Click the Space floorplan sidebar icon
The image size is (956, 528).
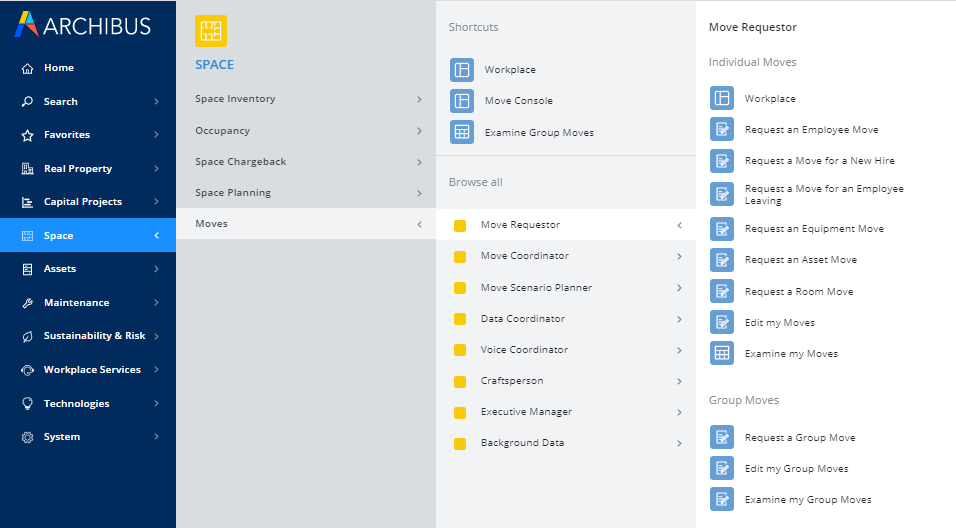tap(27, 235)
